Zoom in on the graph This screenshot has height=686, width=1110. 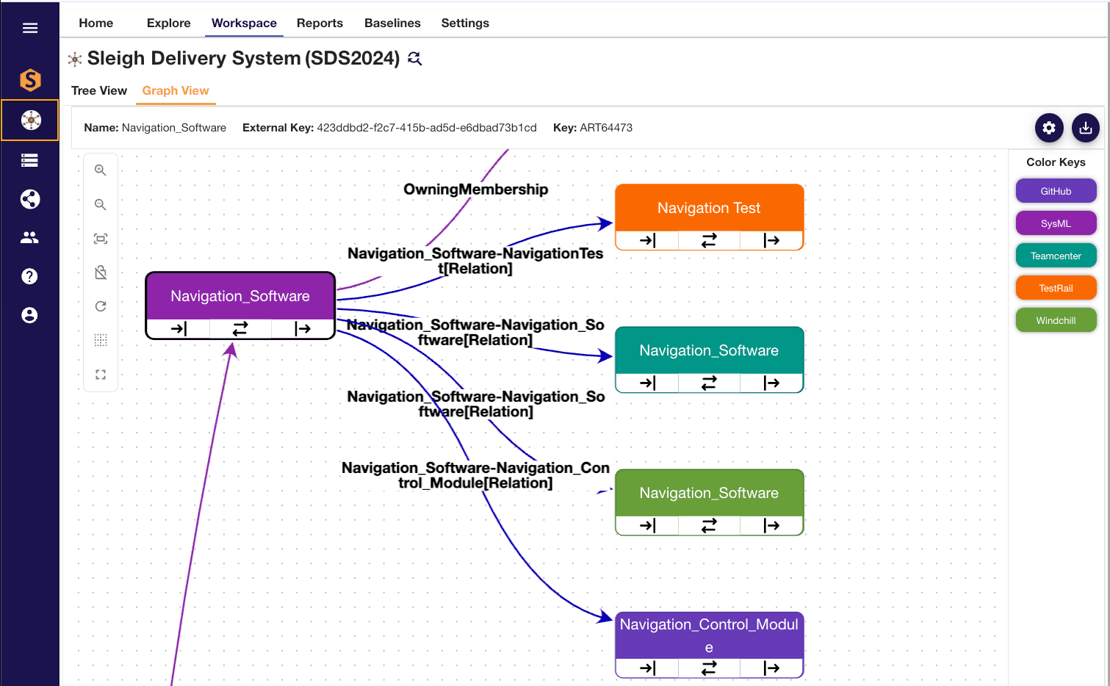pyautogui.click(x=101, y=171)
